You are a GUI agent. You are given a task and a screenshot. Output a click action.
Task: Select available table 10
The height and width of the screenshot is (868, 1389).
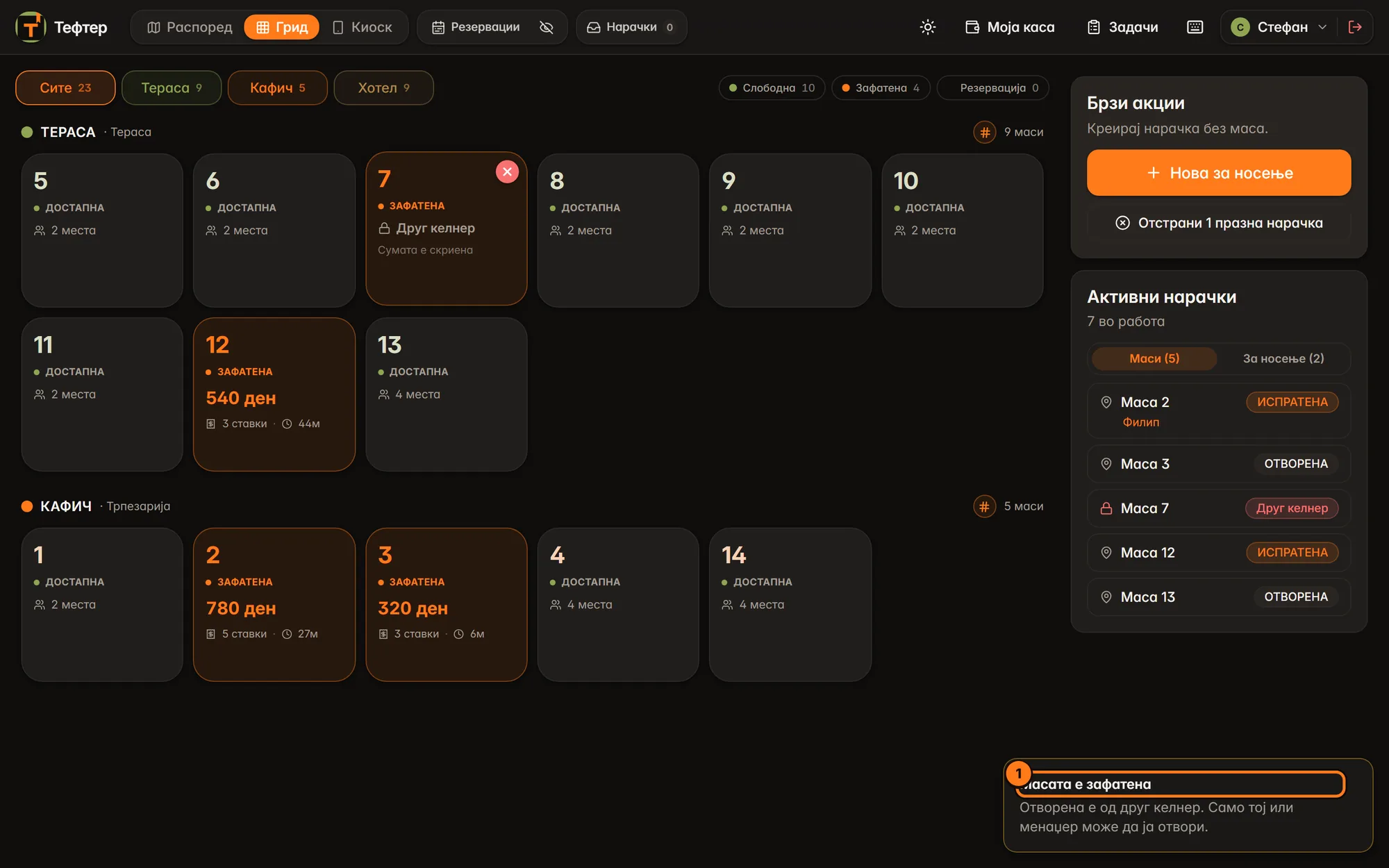point(963,231)
